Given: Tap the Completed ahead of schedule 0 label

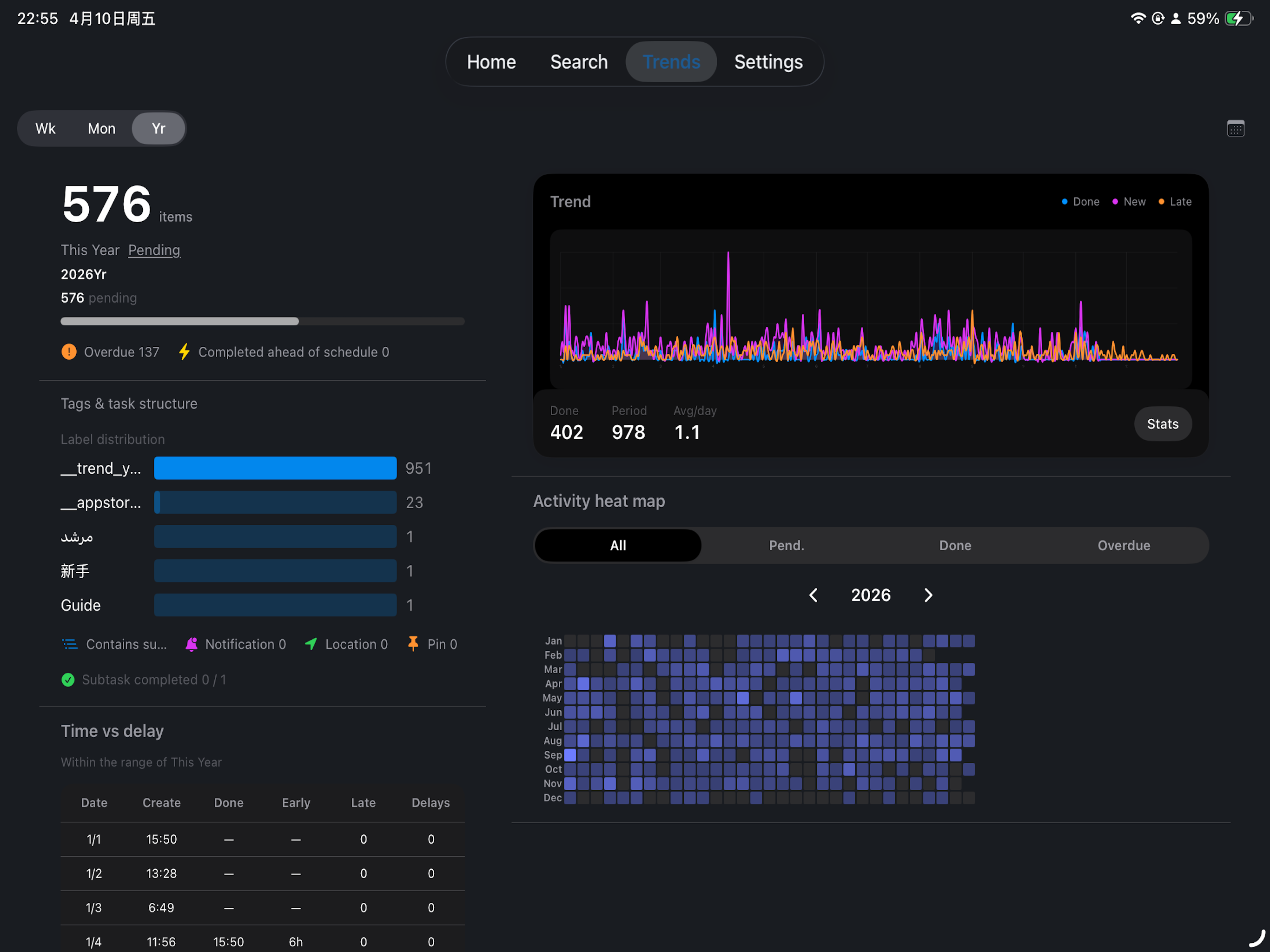Looking at the screenshot, I should tap(293, 352).
